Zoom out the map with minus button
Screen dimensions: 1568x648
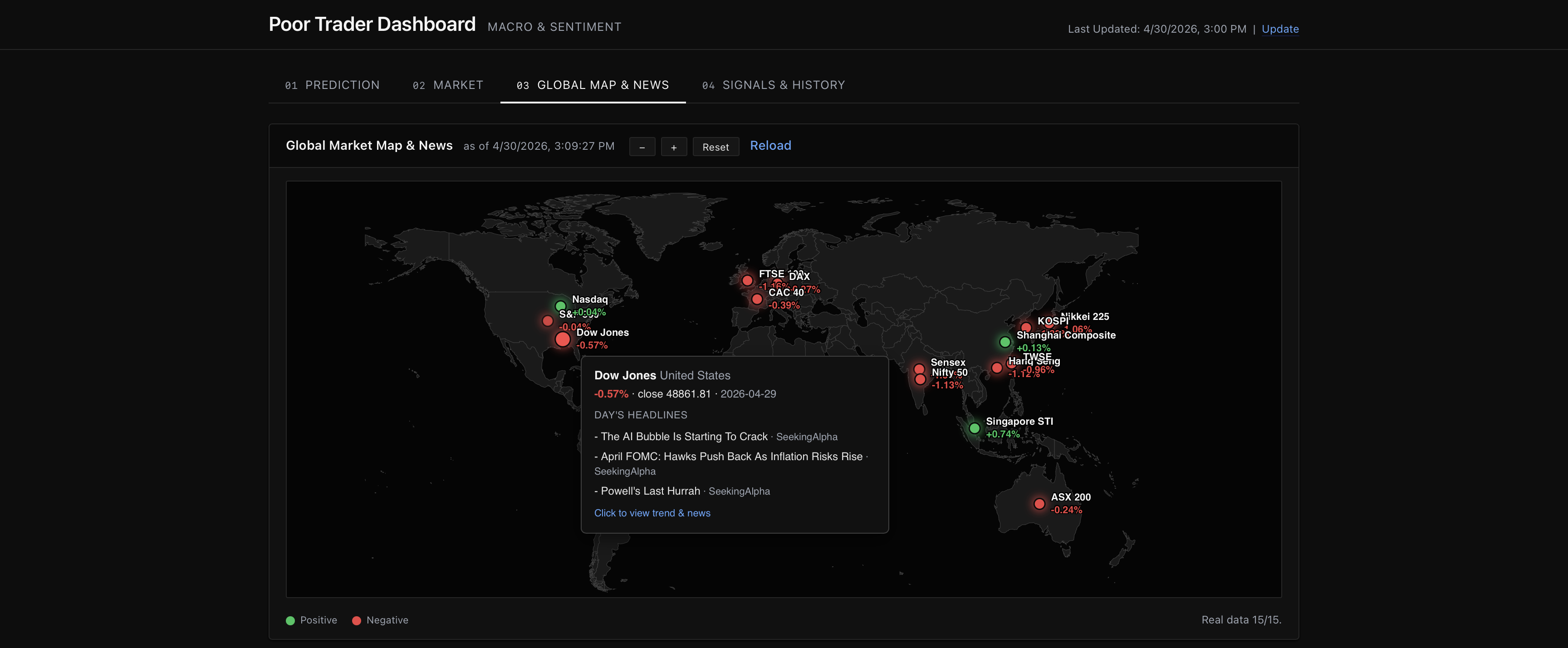tap(642, 147)
